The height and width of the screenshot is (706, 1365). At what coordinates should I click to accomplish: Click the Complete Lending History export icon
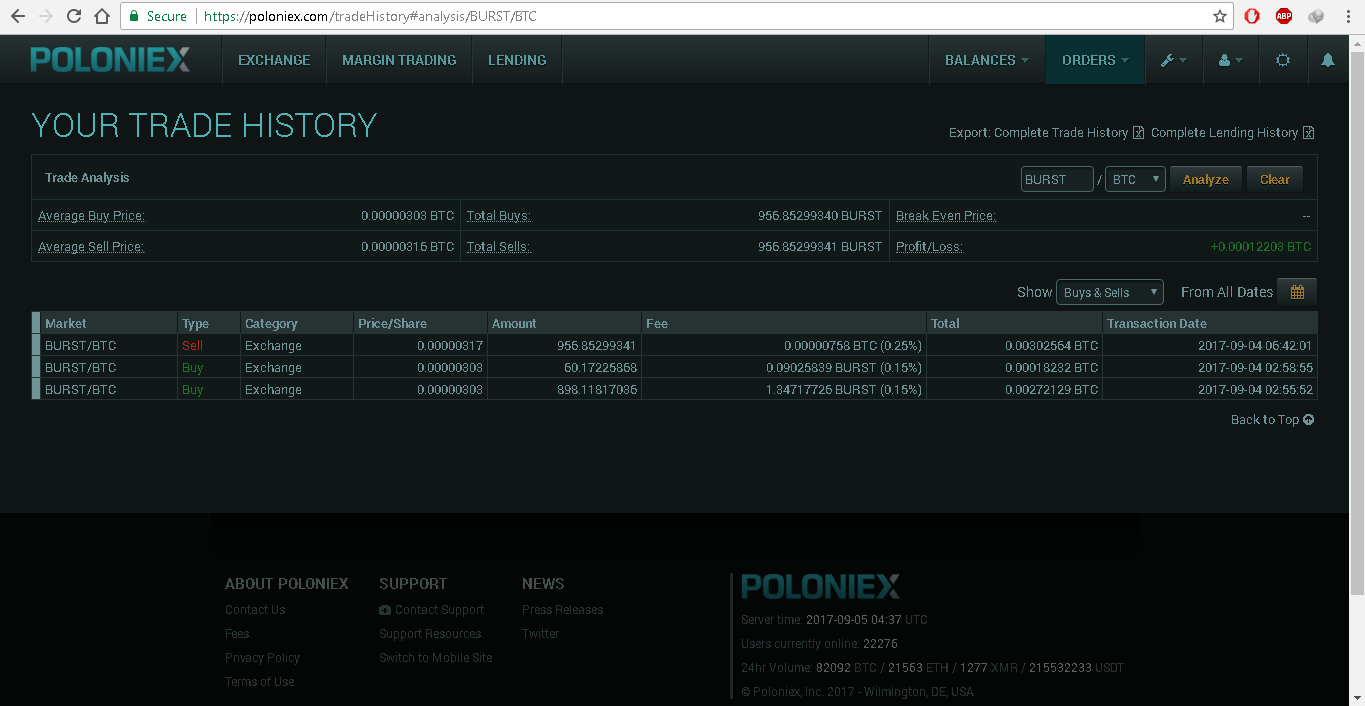[1308, 133]
